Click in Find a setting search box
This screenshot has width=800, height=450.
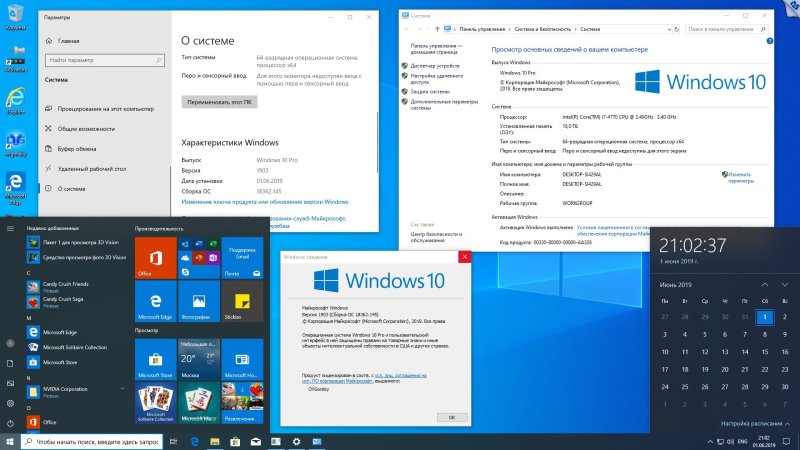tap(105, 60)
